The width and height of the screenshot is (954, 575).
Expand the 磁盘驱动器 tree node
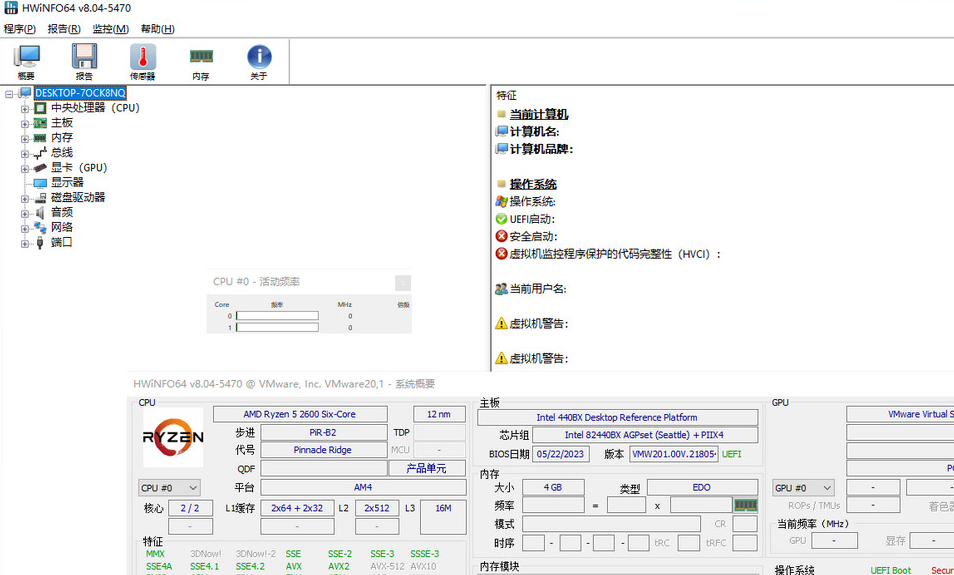[25, 198]
